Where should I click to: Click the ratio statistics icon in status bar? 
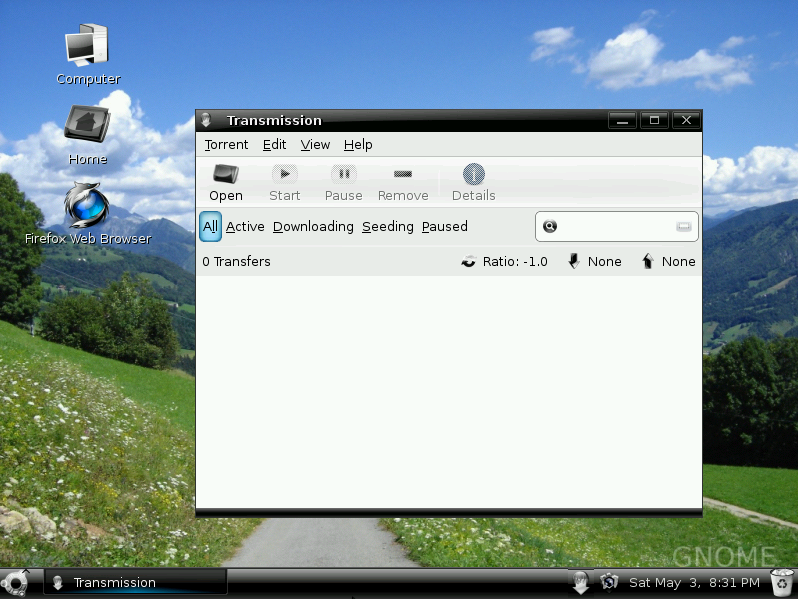coord(468,261)
